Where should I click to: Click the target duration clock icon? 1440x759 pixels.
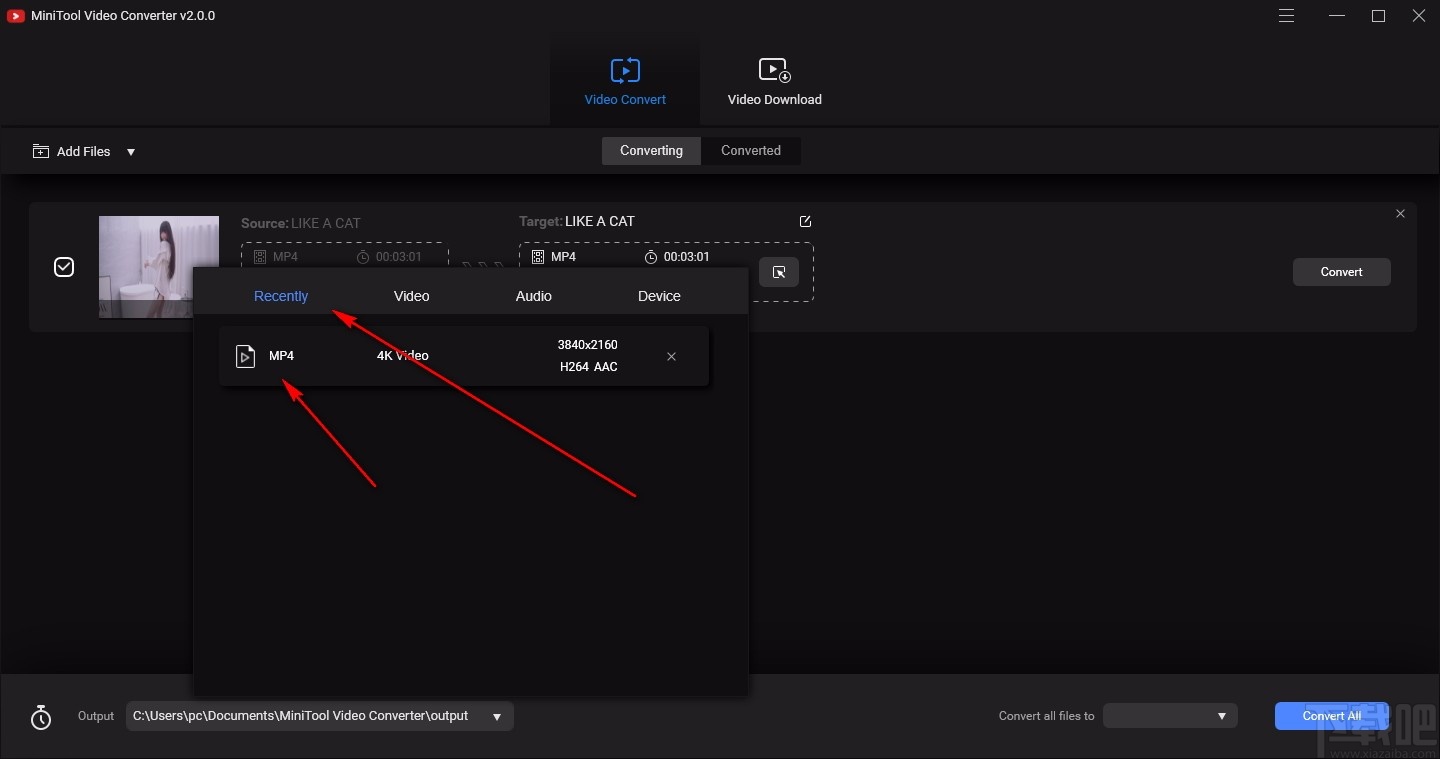[651, 257]
